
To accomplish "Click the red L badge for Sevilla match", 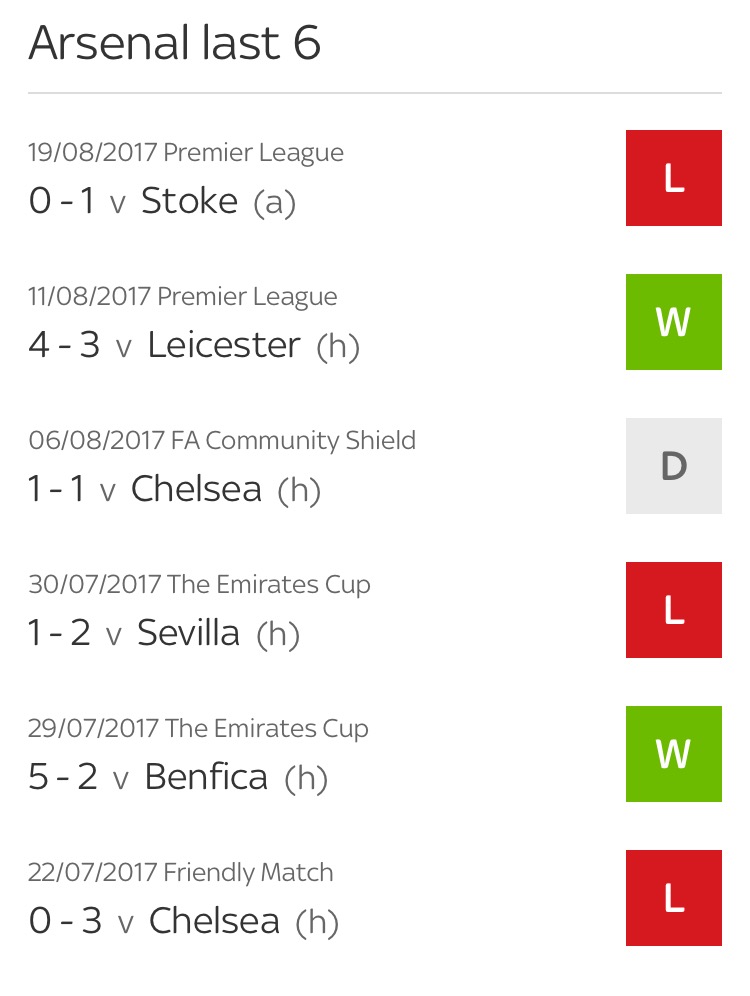I will tap(673, 610).
